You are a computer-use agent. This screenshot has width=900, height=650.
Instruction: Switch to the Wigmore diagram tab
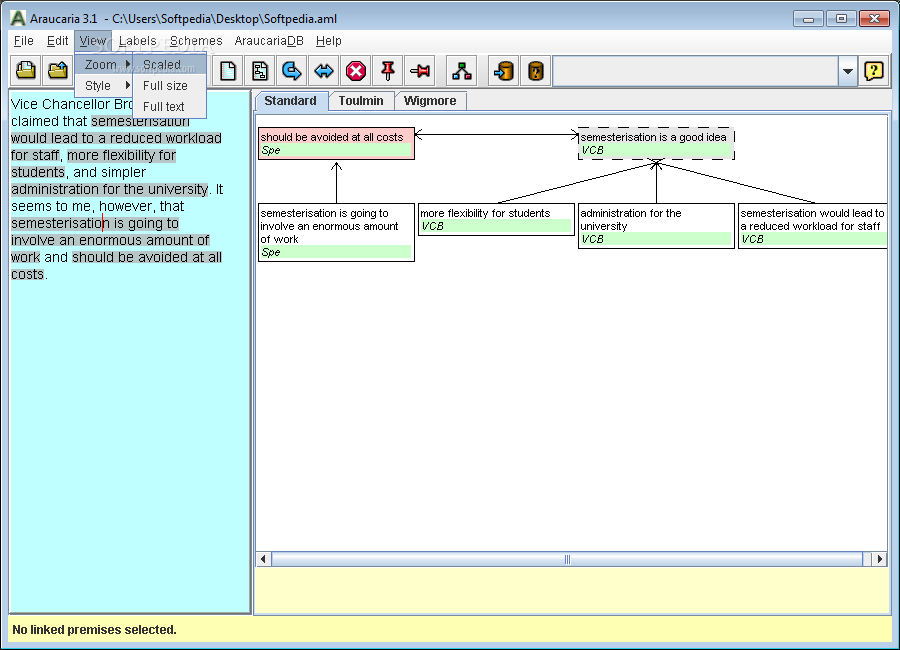(430, 100)
